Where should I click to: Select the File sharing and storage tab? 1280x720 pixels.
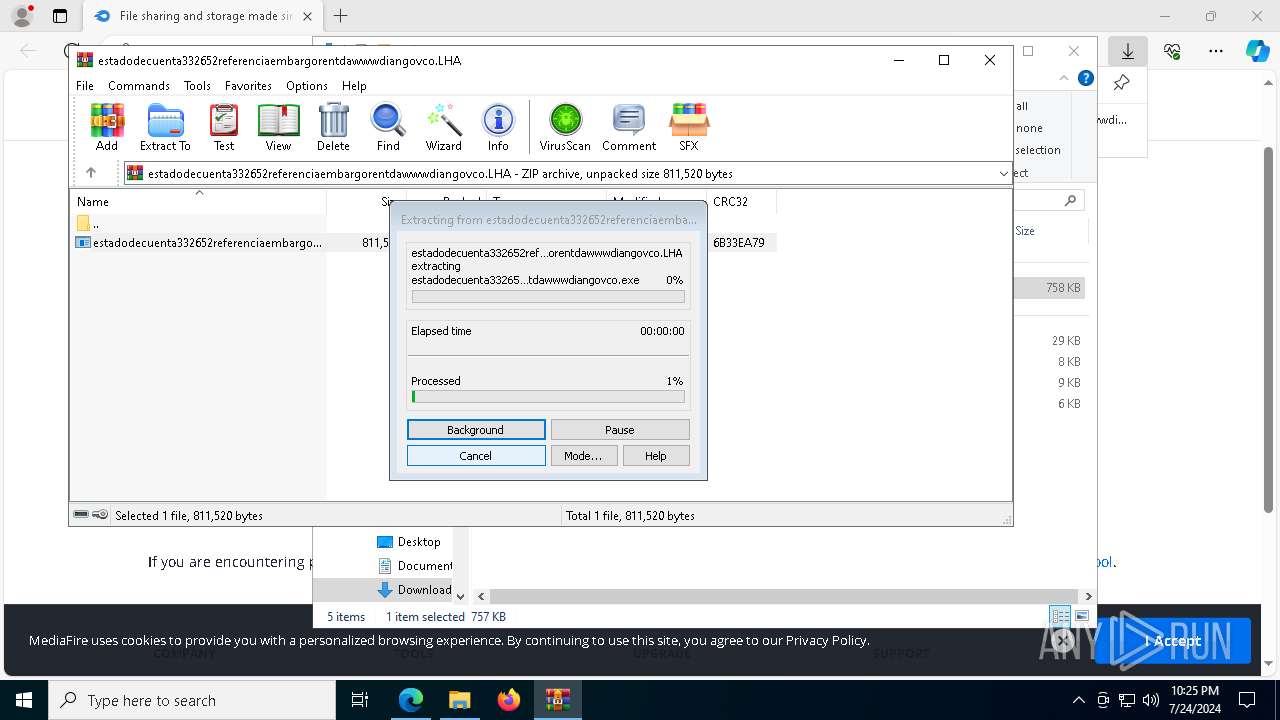(x=203, y=16)
